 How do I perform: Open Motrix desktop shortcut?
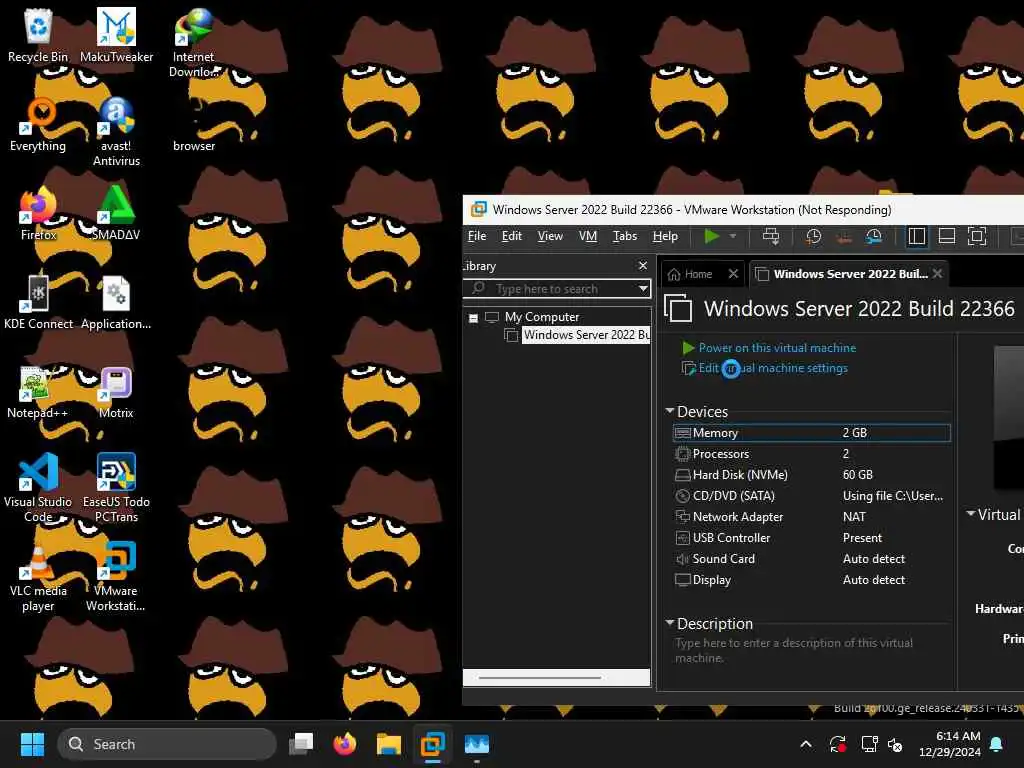(116, 392)
